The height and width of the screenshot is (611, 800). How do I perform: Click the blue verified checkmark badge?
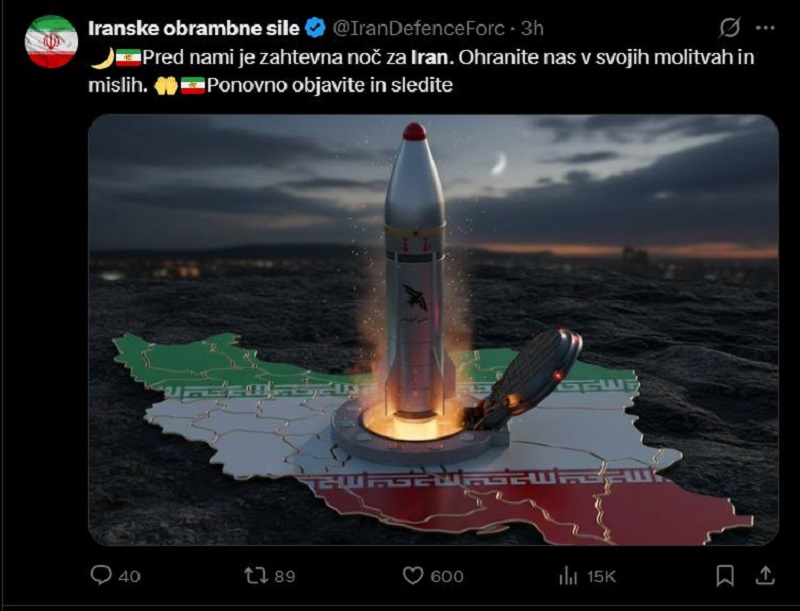pos(315,28)
